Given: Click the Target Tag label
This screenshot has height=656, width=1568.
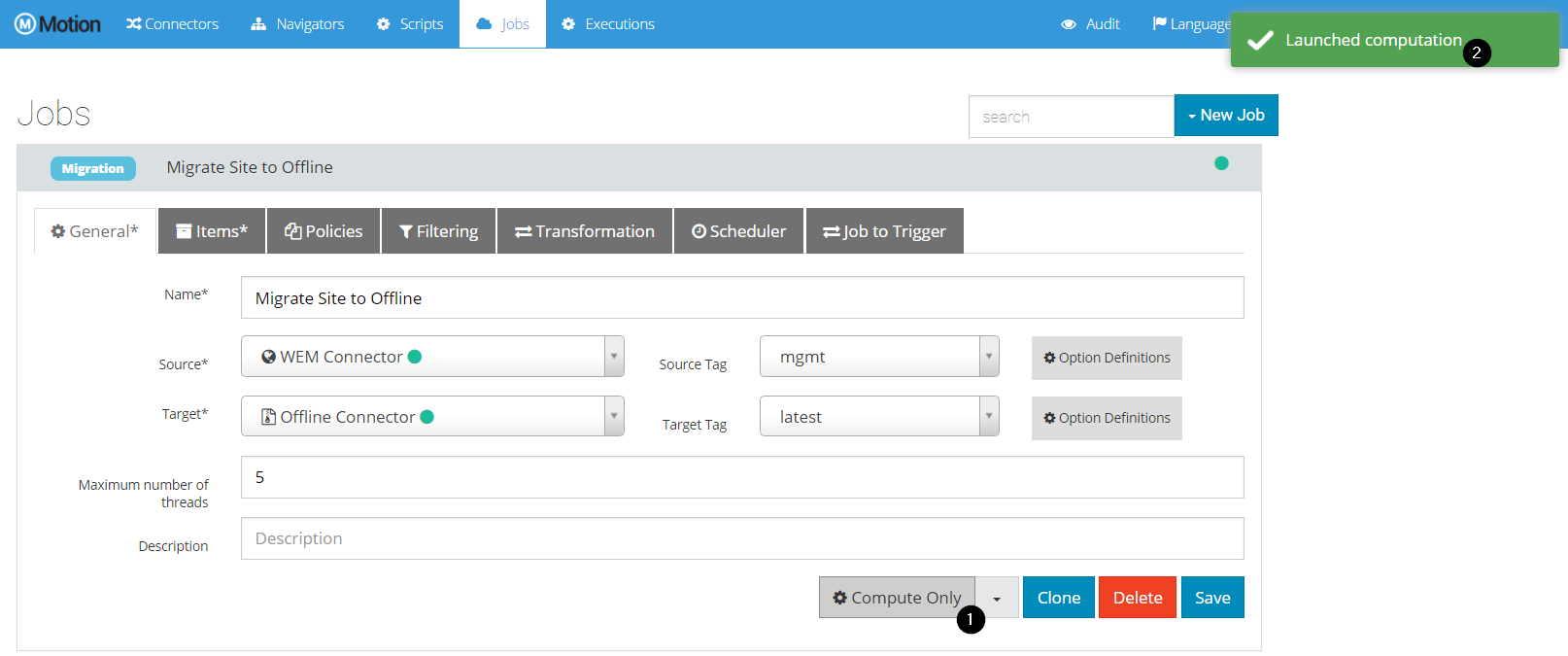Looking at the screenshot, I should click(x=695, y=425).
